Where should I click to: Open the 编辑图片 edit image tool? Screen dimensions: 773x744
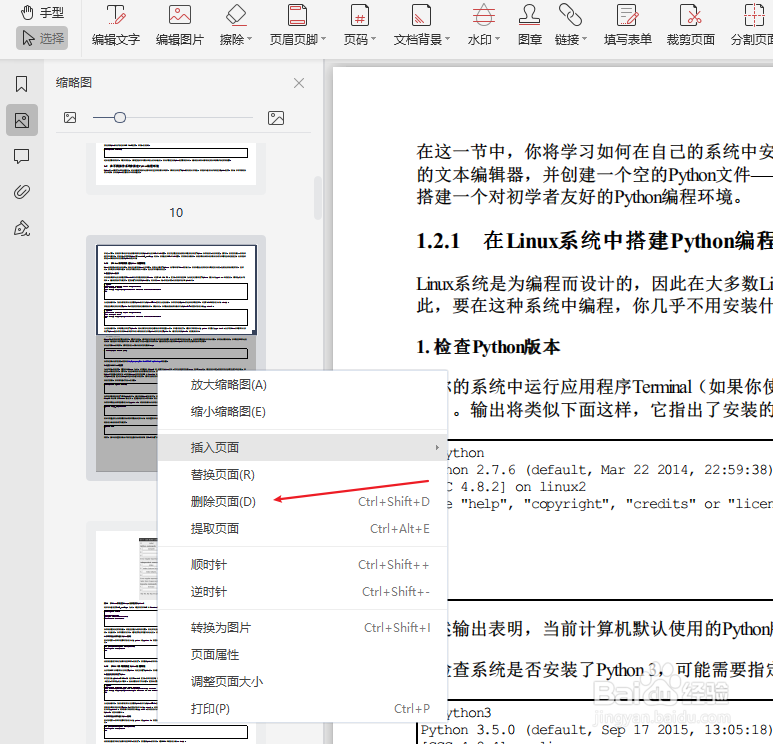click(x=179, y=25)
